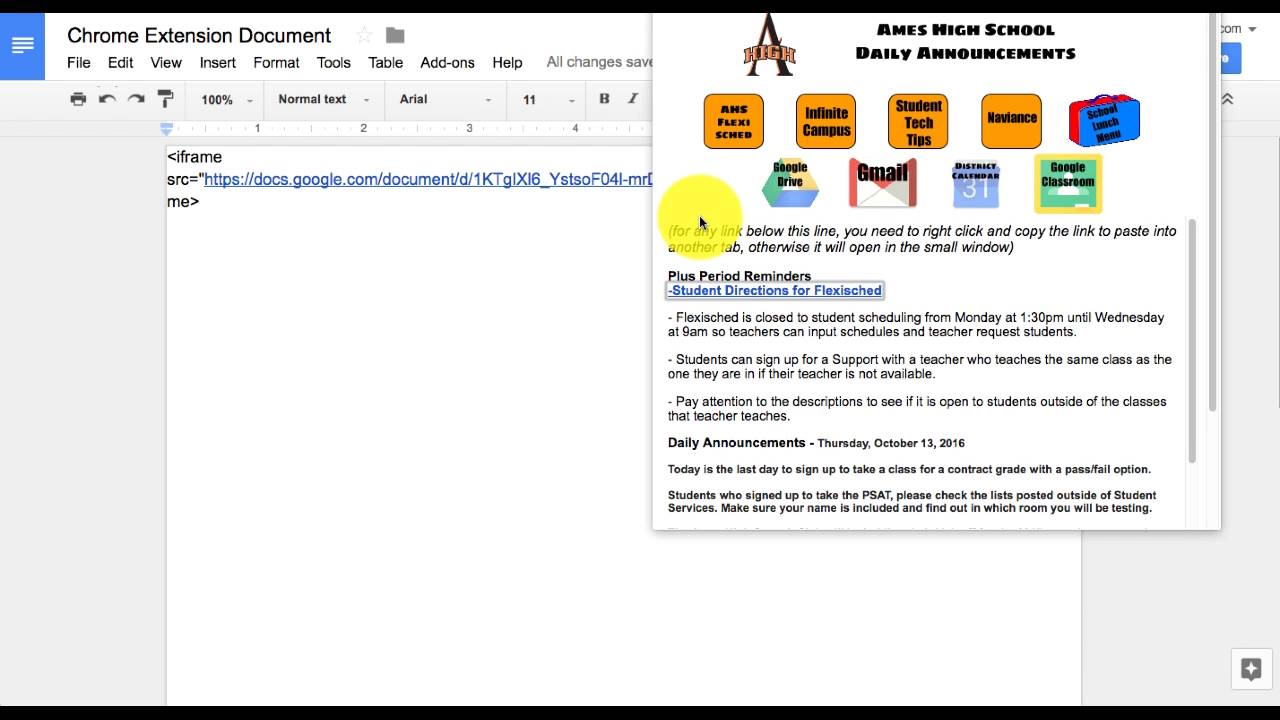Viewport: 1280px width, 720px height.
Task: Open the move-to-folder icon beside the title
Action: (x=395, y=36)
